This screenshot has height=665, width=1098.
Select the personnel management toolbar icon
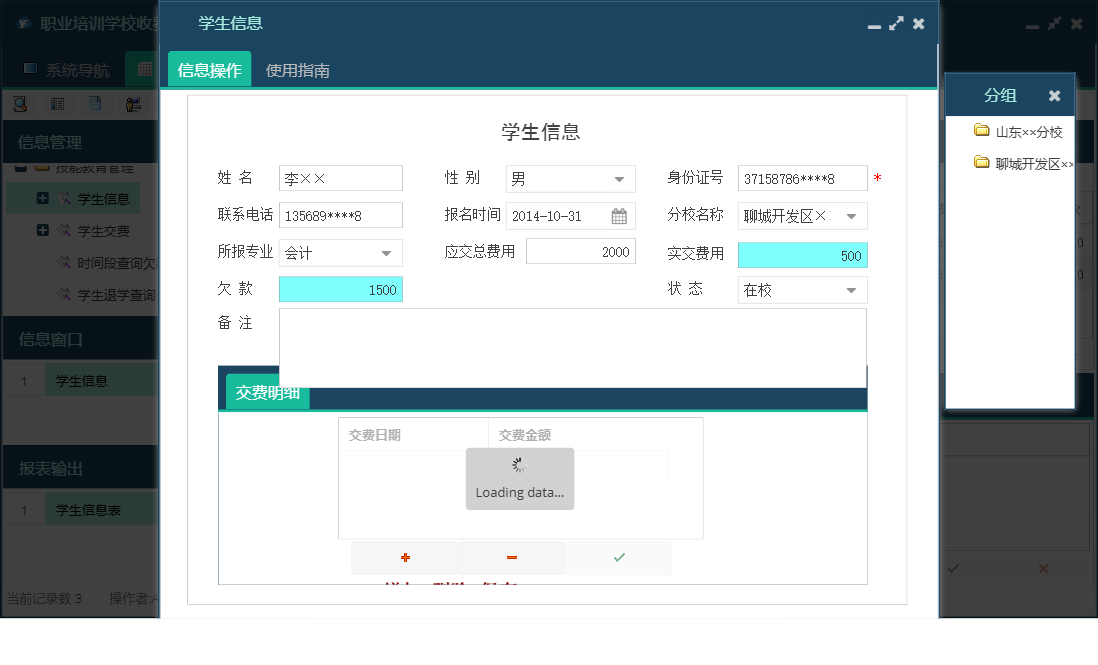coord(131,103)
